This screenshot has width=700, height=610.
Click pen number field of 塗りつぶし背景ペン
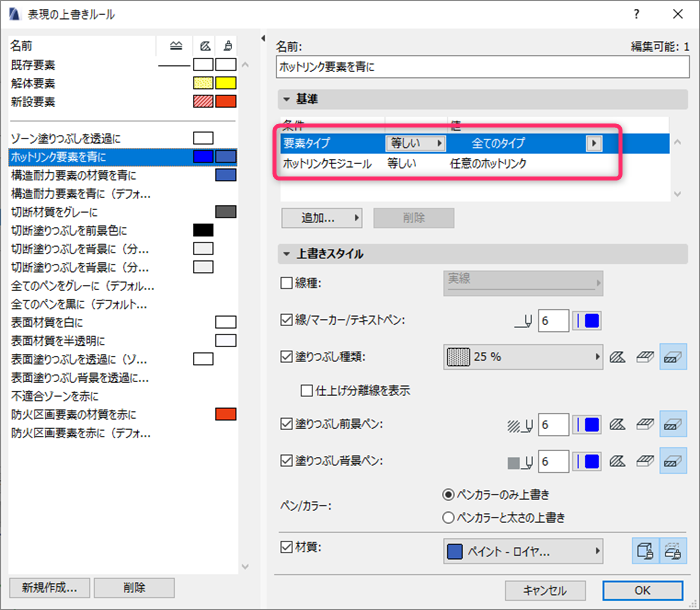coord(554,461)
